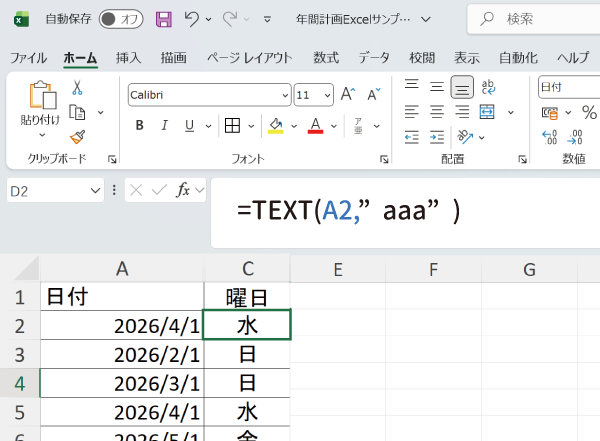The image size is (600, 441).
Task: Click the Borders grid icon
Action: coord(232,125)
